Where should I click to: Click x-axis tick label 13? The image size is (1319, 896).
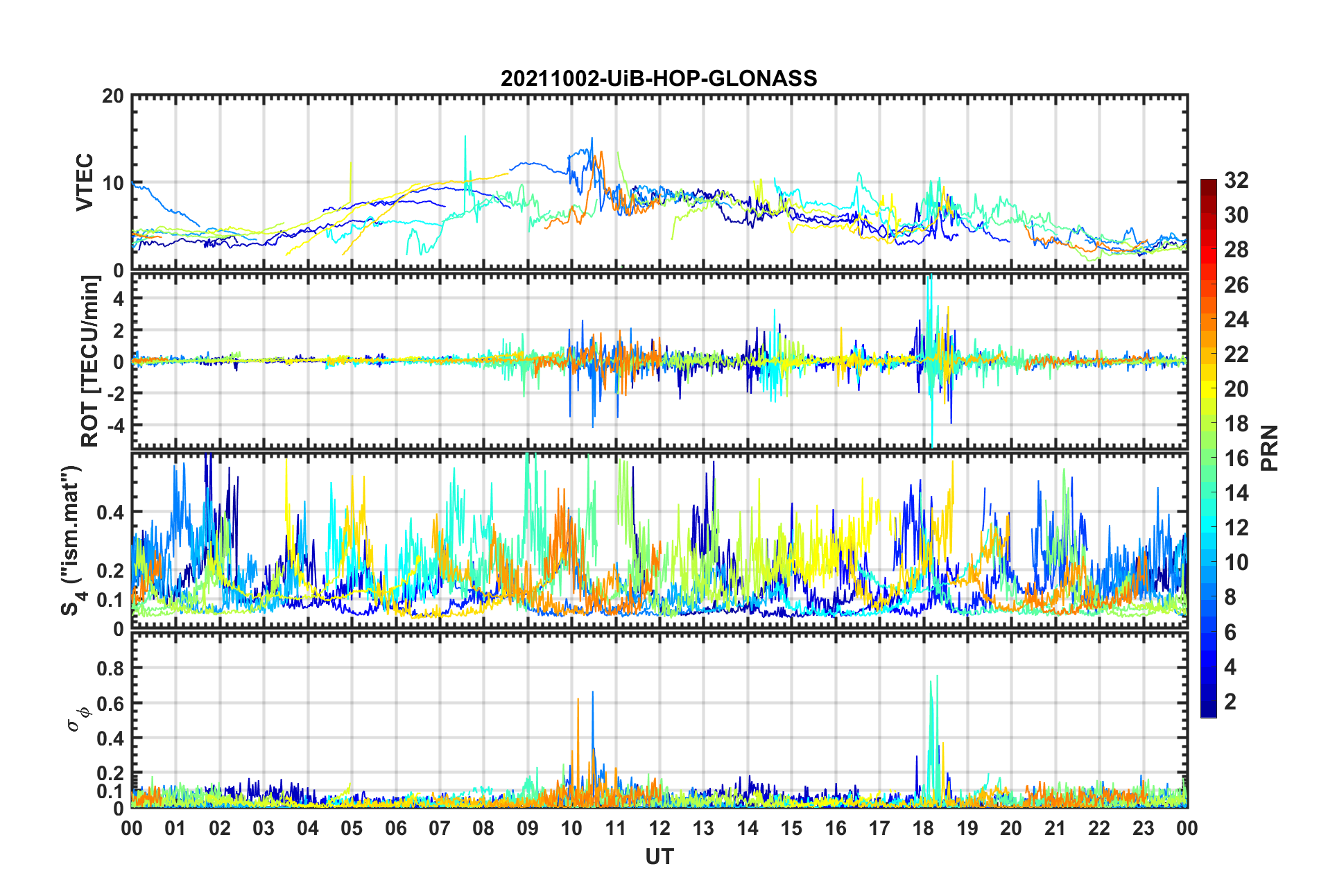pyautogui.click(x=703, y=828)
